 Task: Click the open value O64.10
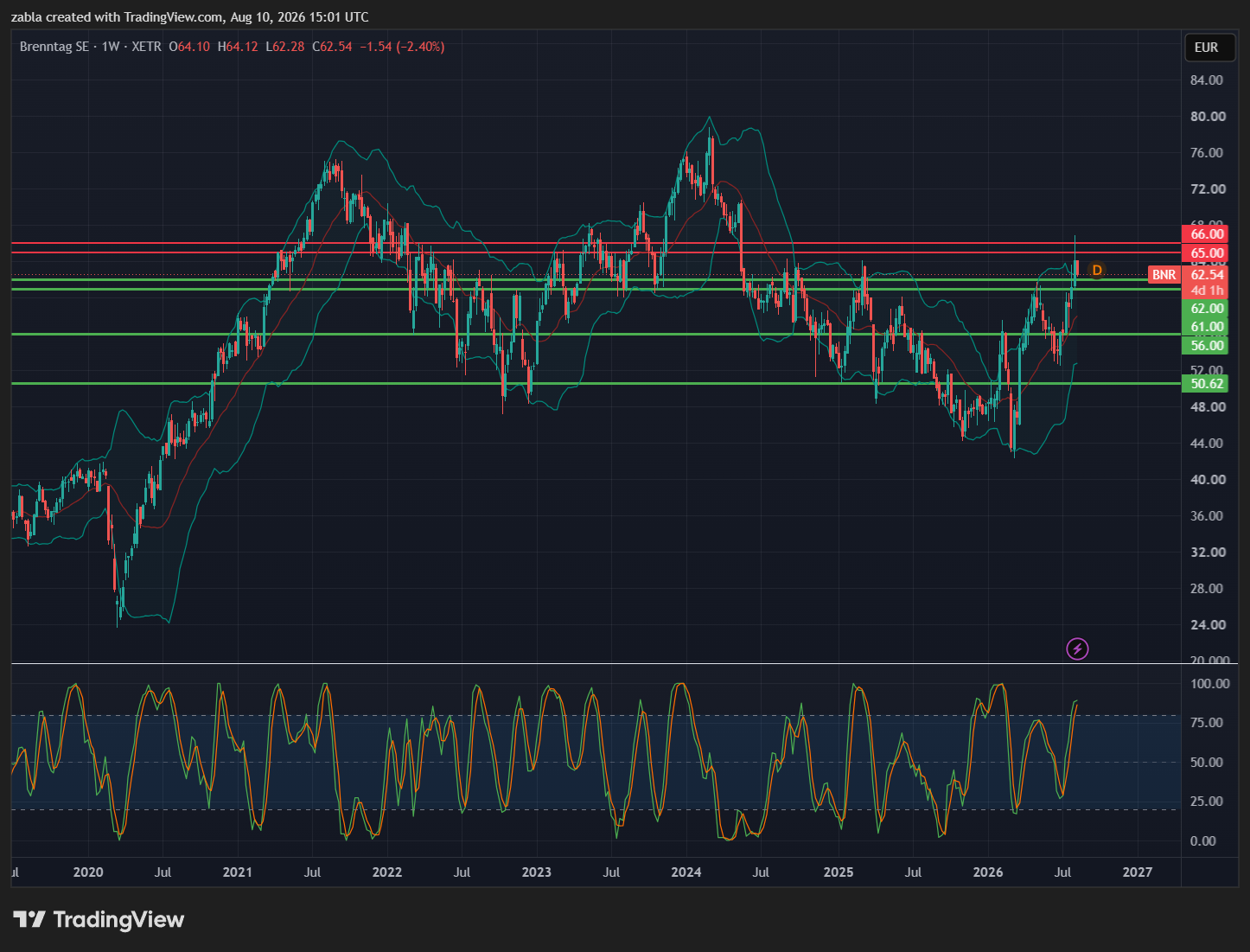[x=189, y=47]
